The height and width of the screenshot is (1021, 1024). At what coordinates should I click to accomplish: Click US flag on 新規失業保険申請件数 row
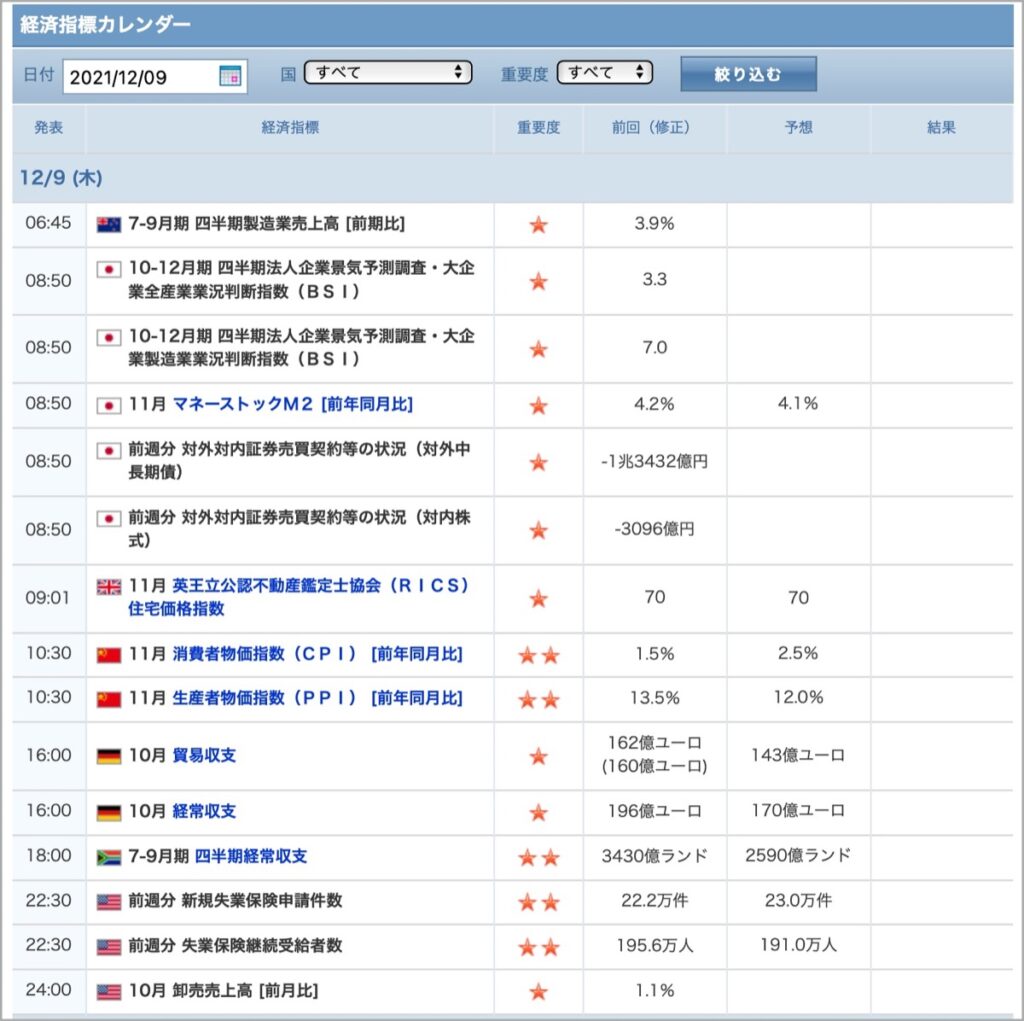point(108,902)
